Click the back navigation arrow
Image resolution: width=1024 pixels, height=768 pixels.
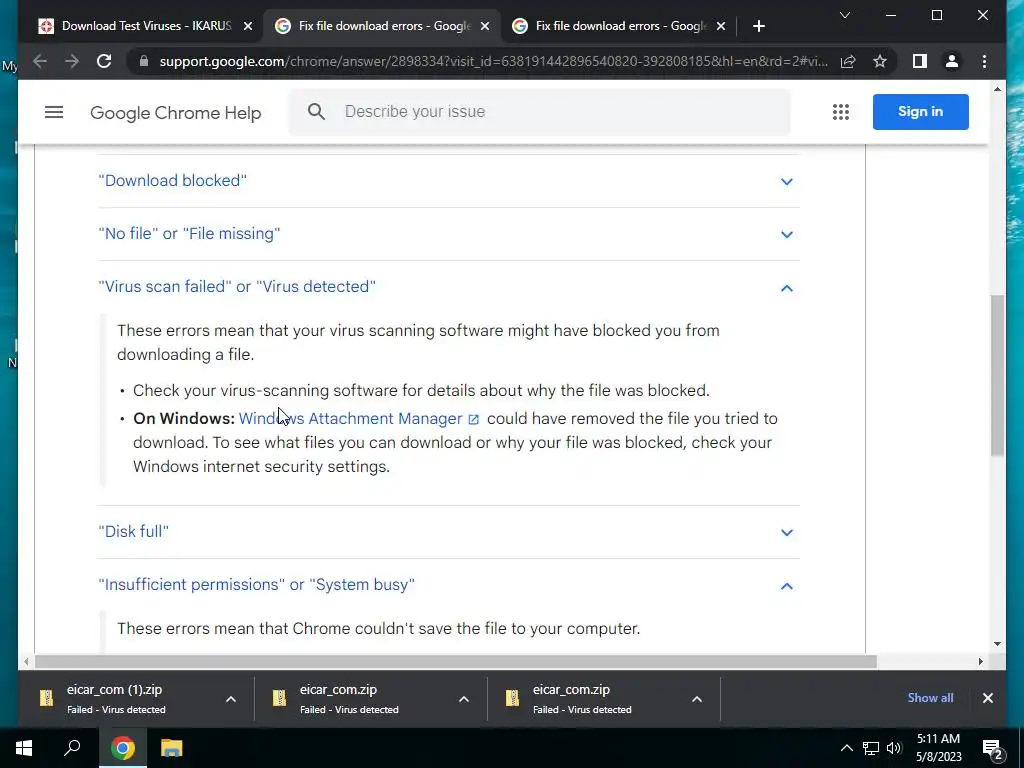(x=40, y=61)
